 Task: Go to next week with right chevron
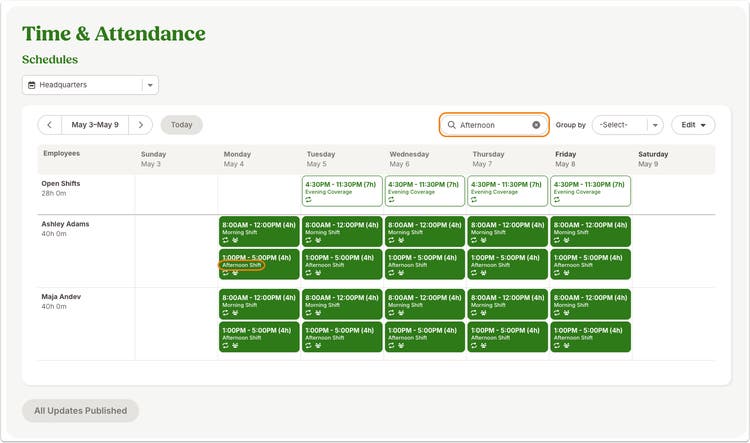click(141, 125)
